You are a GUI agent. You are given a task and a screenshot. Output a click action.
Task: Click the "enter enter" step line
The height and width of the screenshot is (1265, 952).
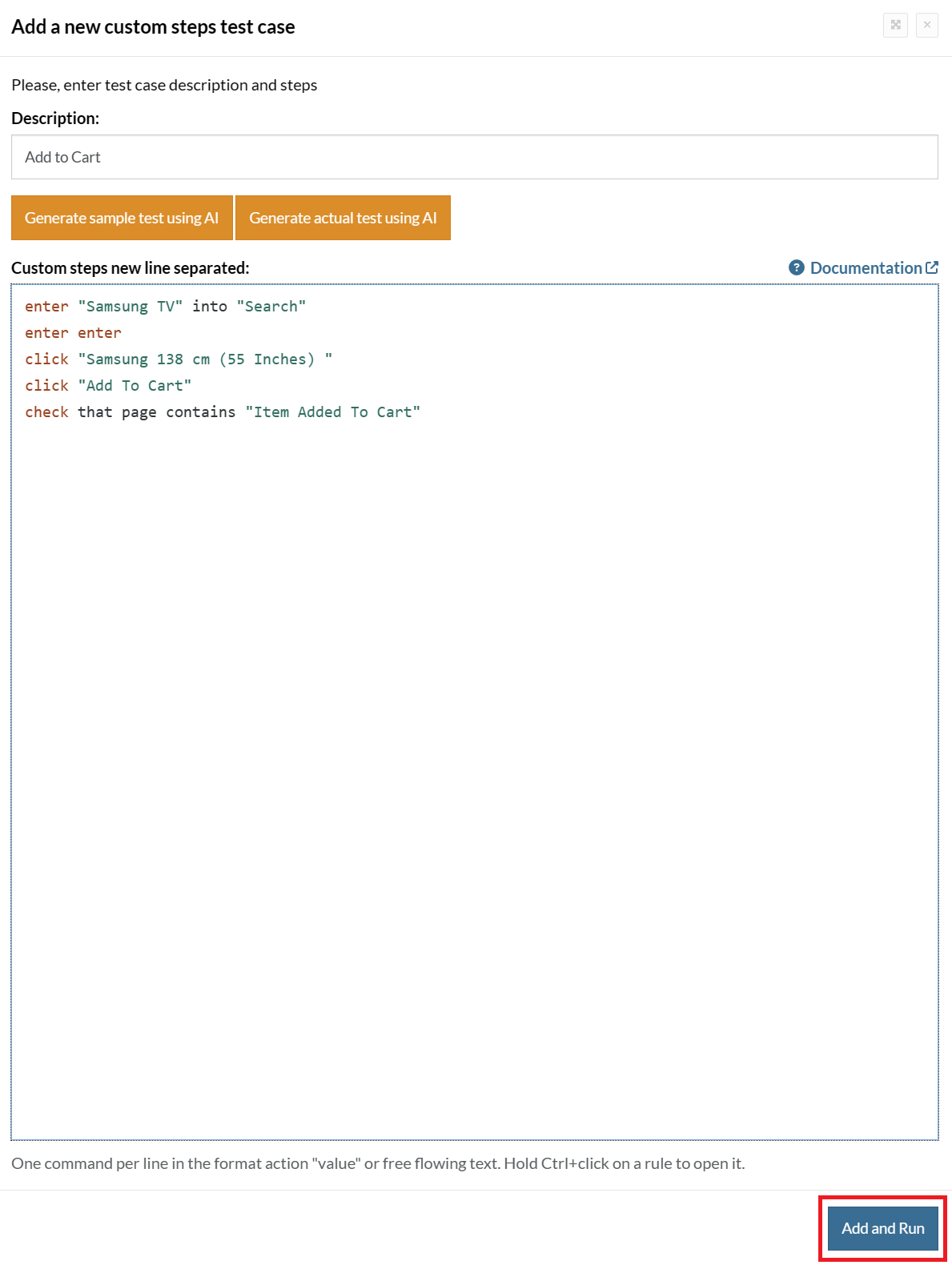point(73,333)
